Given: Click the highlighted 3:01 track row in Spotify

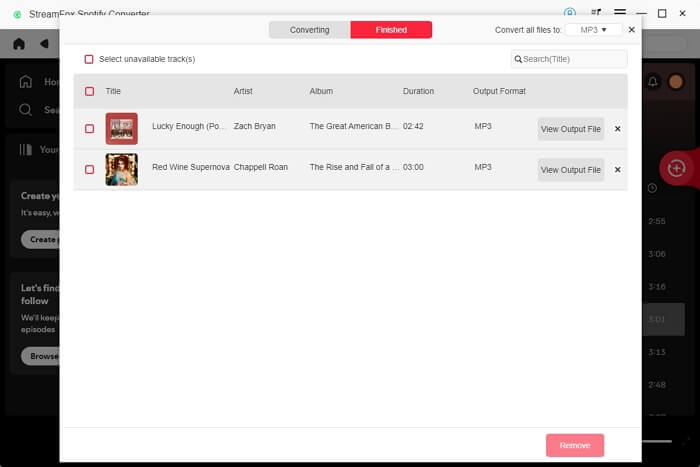Looking at the screenshot, I should tap(664, 319).
